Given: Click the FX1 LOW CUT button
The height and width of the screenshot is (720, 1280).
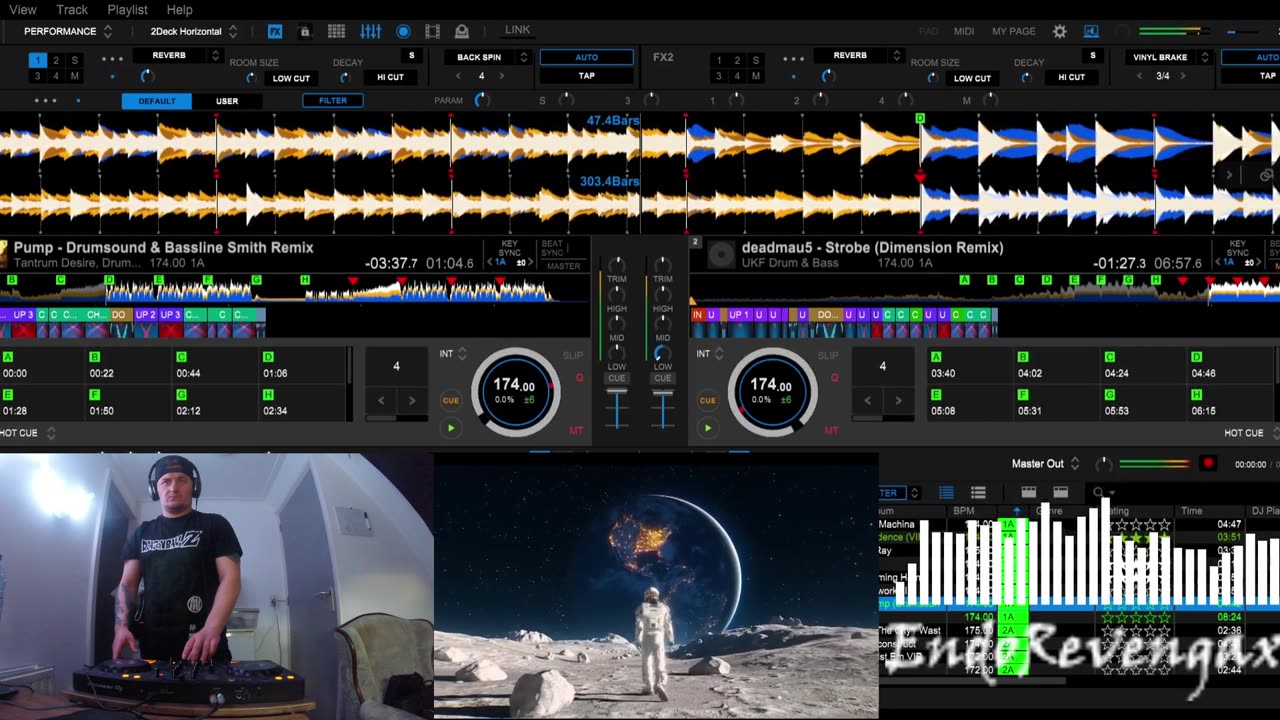Looking at the screenshot, I should 291,78.
